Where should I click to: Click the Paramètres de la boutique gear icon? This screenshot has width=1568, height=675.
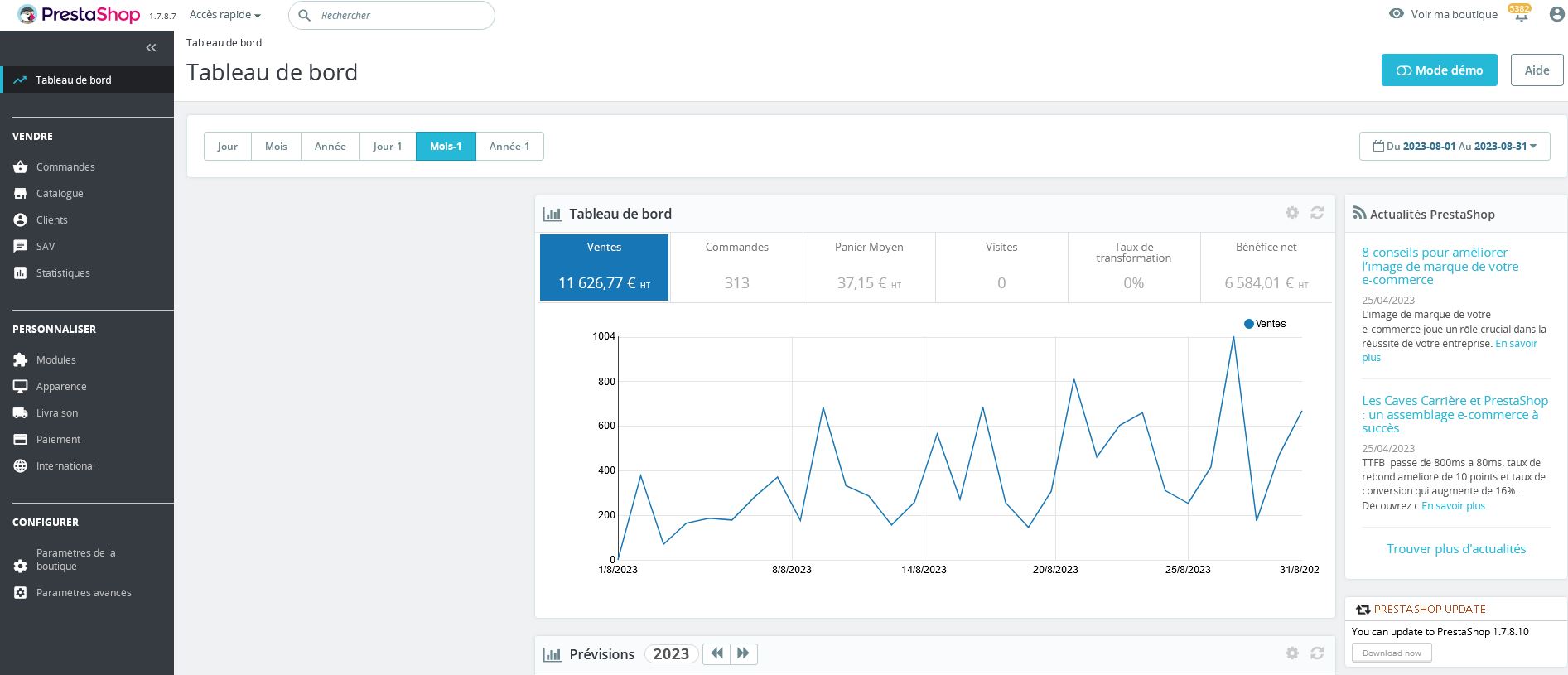point(21,567)
